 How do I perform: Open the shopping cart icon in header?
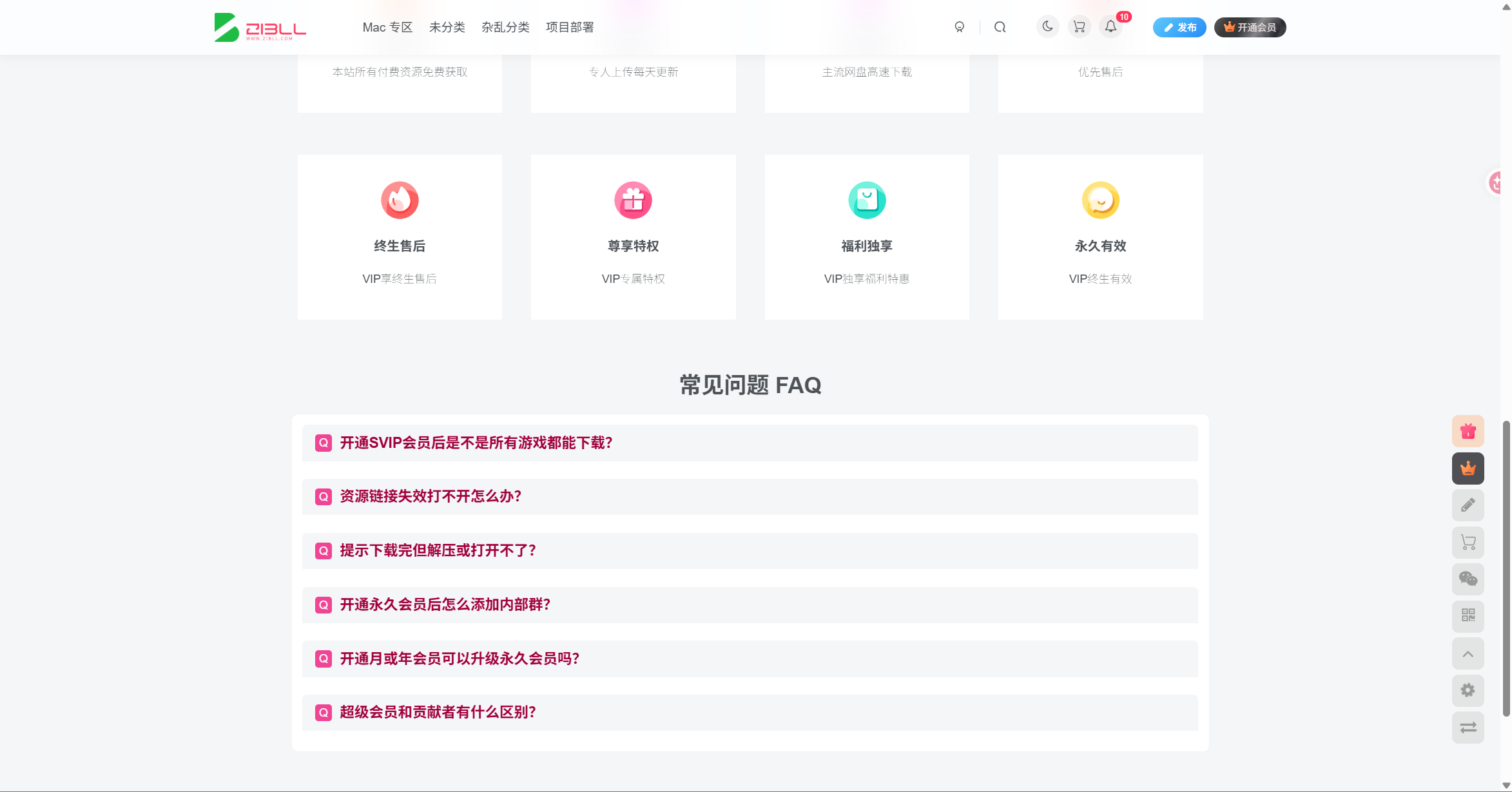pos(1079,26)
